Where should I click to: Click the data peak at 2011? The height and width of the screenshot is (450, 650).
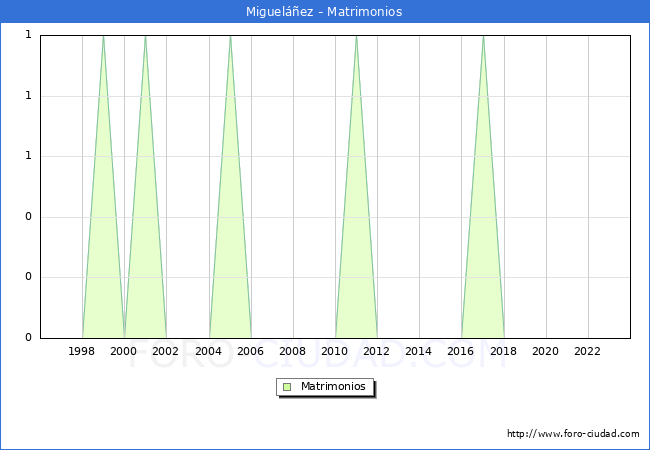click(356, 37)
